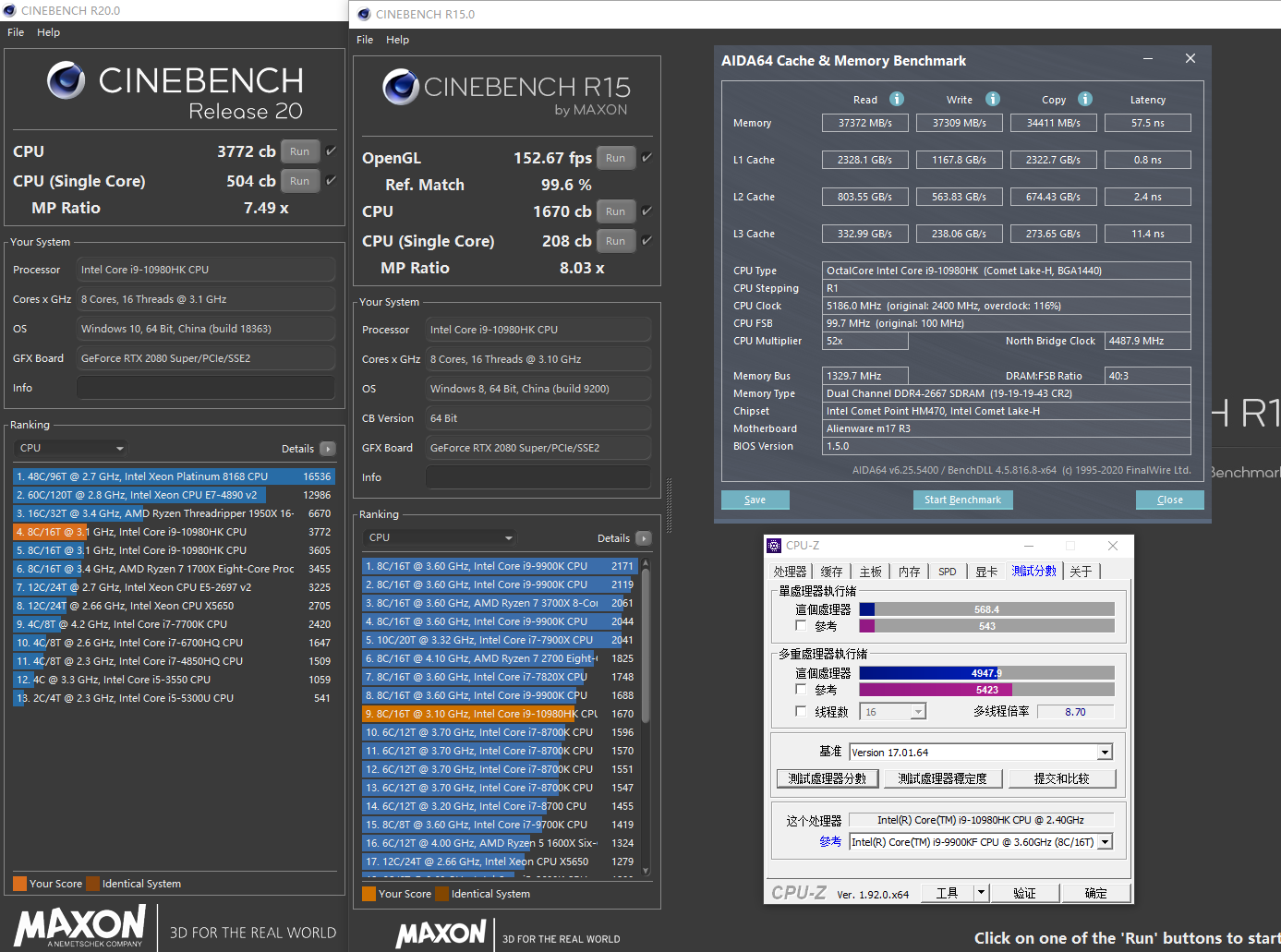
Task: Open the File menu in Cinebench R20
Action: pos(16,32)
